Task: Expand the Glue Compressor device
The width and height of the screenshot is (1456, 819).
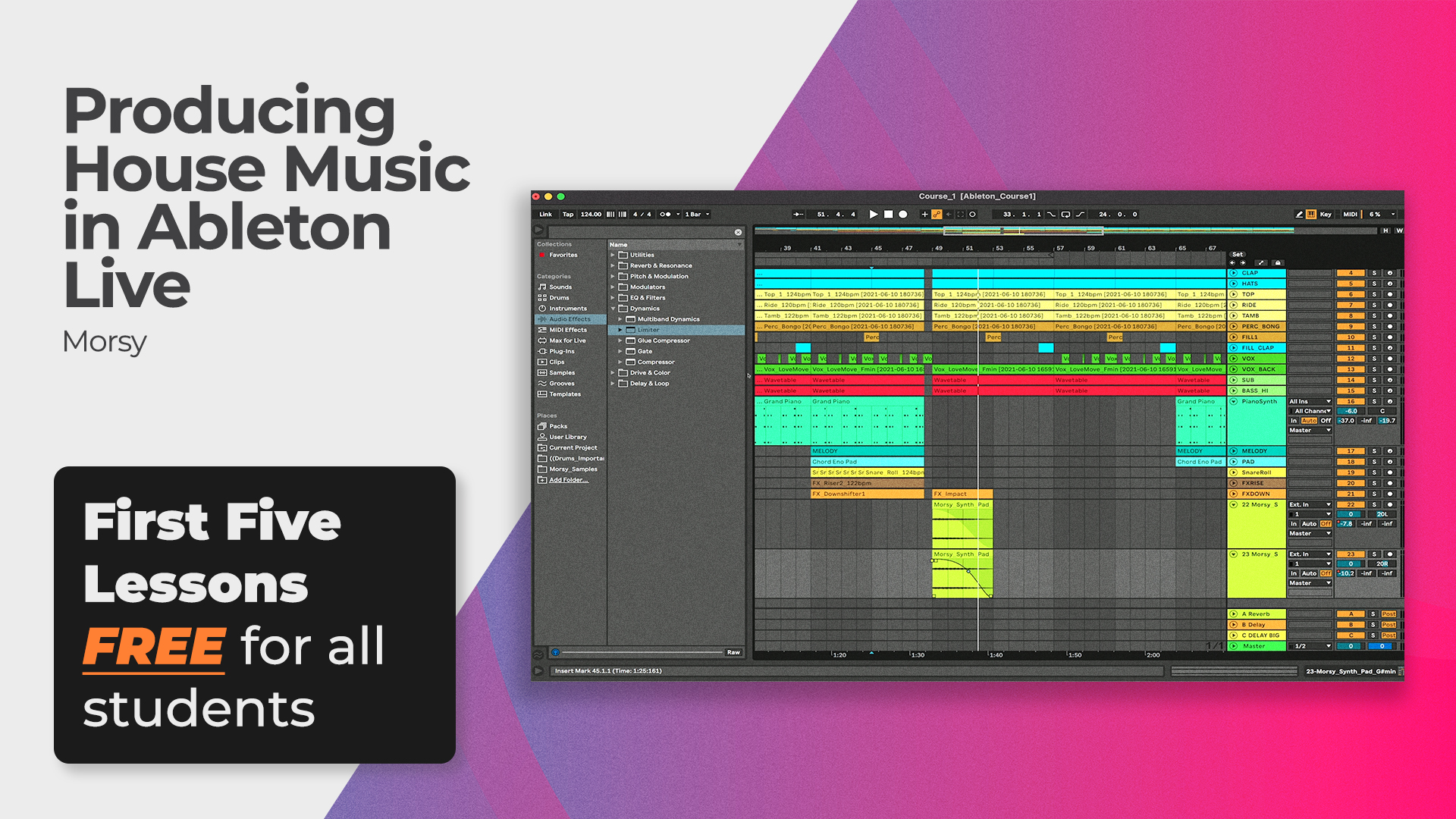Action: [620, 340]
